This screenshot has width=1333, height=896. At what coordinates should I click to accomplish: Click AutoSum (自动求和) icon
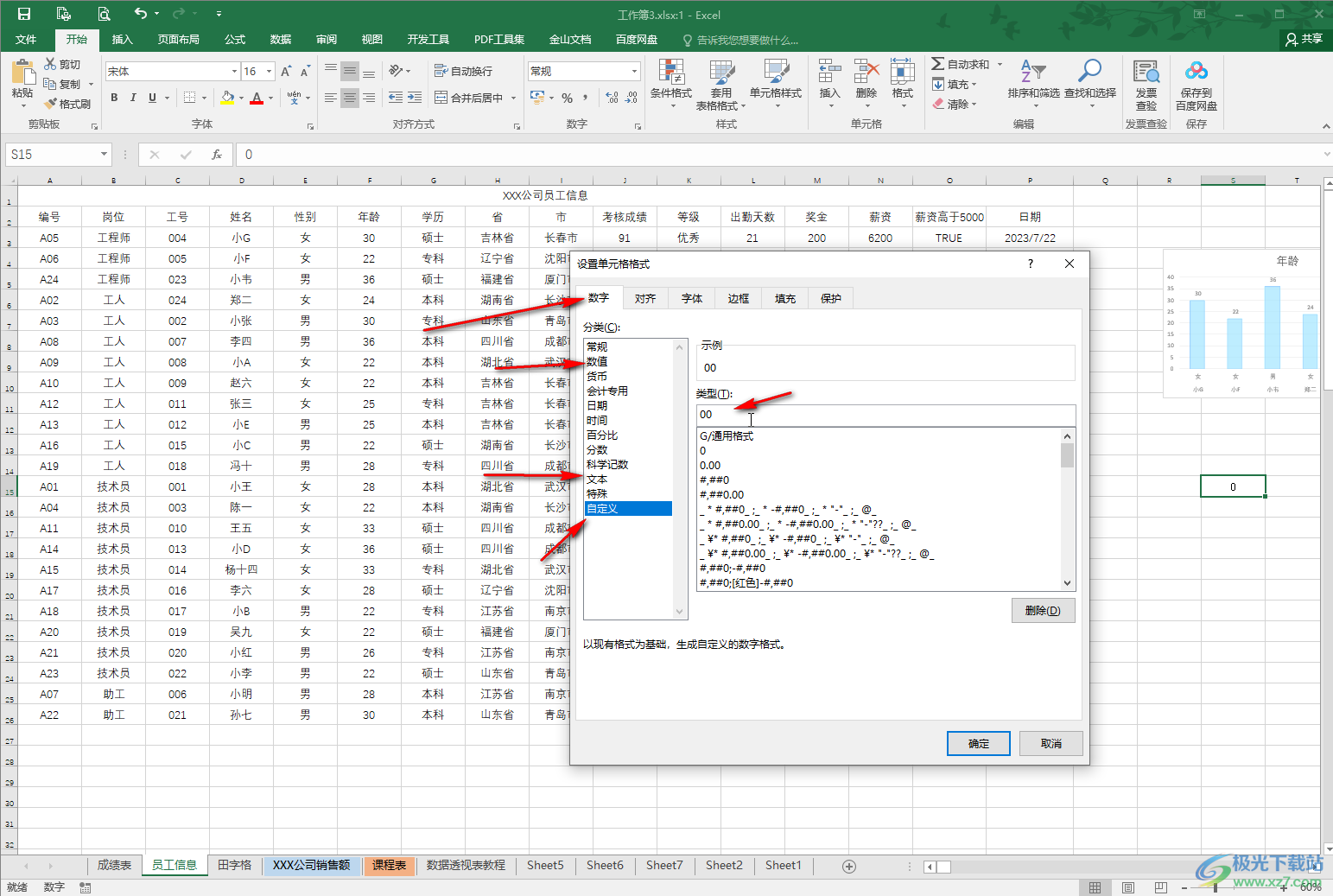coord(938,64)
